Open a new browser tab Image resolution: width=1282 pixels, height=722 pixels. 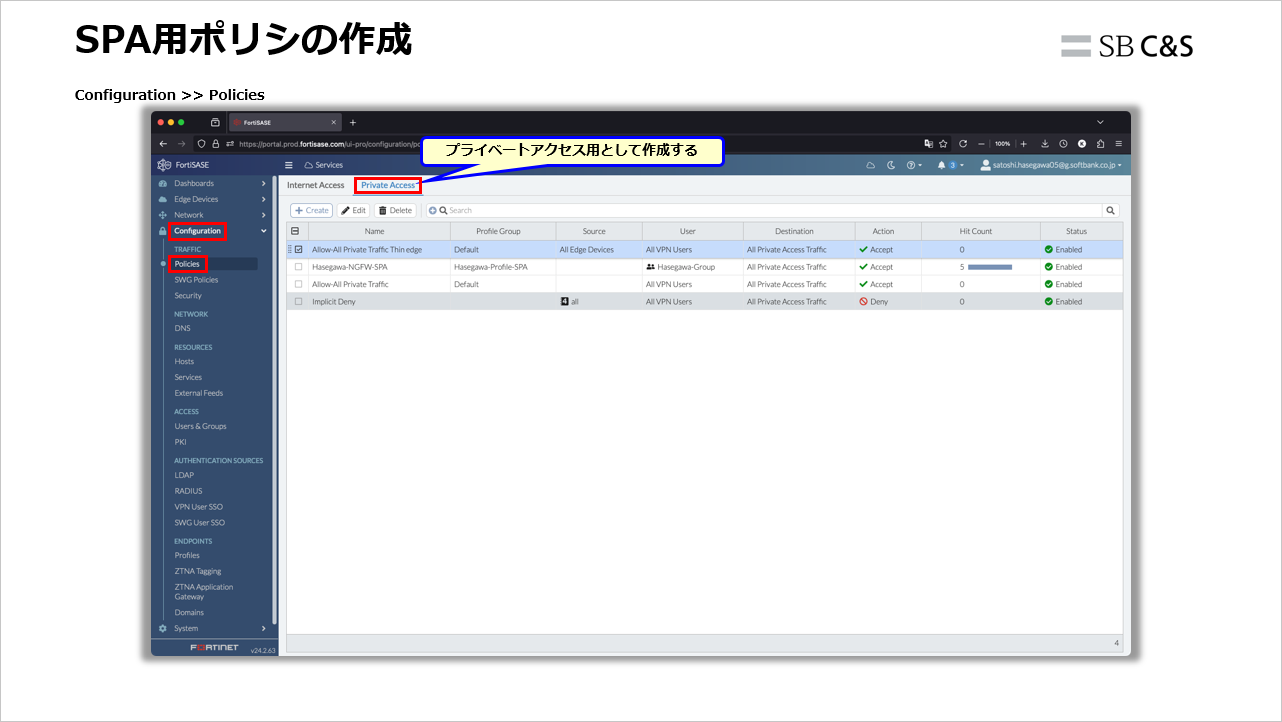pos(352,122)
